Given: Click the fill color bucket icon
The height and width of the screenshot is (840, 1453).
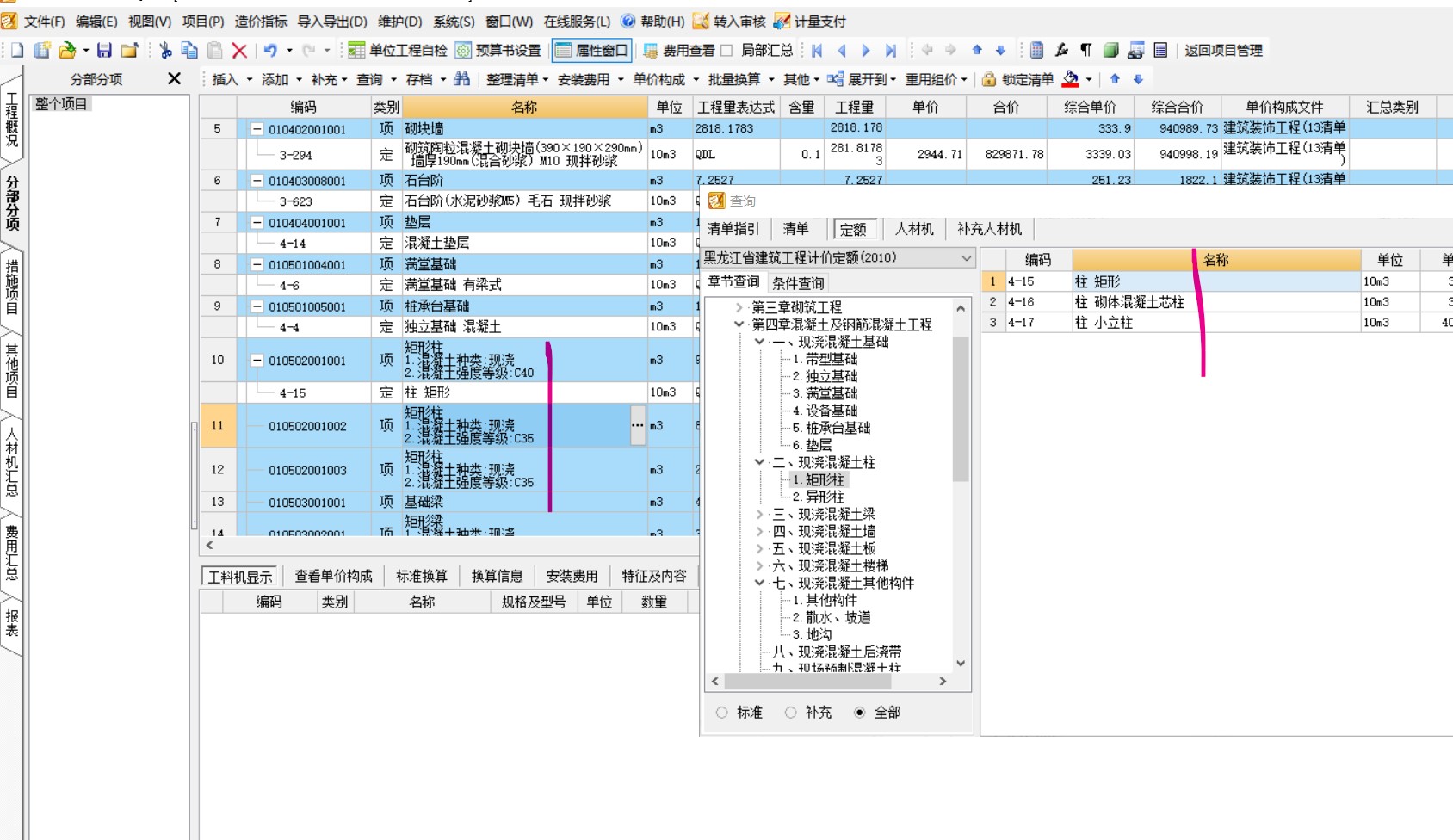Looking at the screenshot, I should [1070, 79].
